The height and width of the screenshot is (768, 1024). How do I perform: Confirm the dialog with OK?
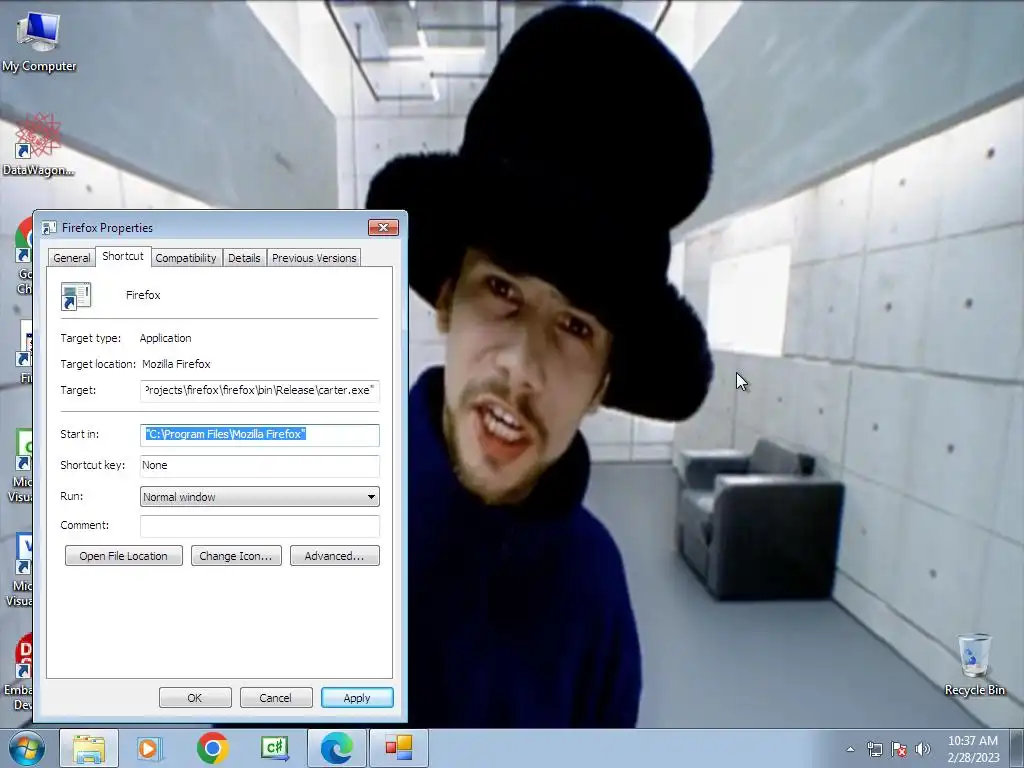(195, 697)
